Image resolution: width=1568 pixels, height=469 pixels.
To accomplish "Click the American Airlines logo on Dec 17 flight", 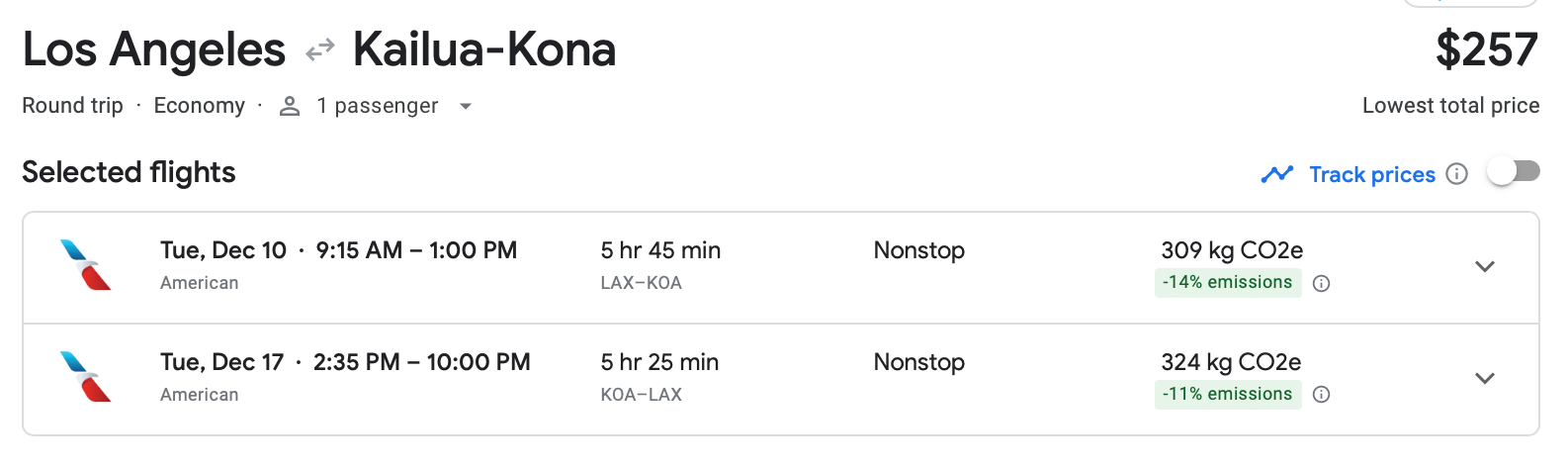I will (x=85, y=377).
